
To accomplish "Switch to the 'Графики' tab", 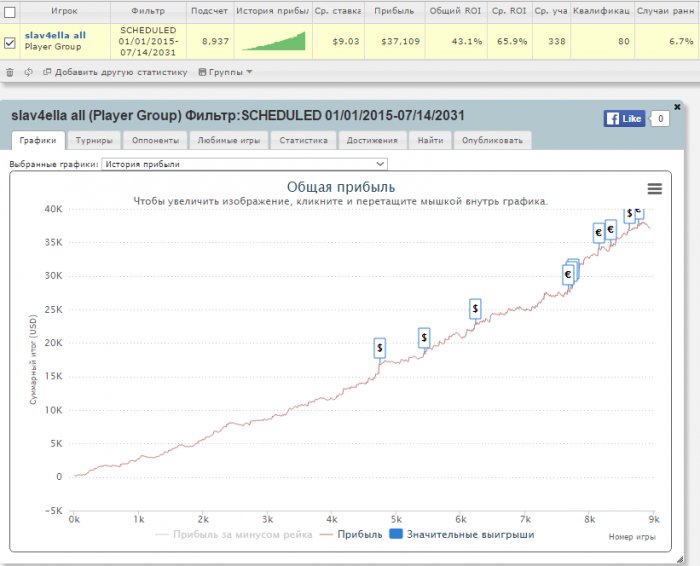I will coord(38,140).
